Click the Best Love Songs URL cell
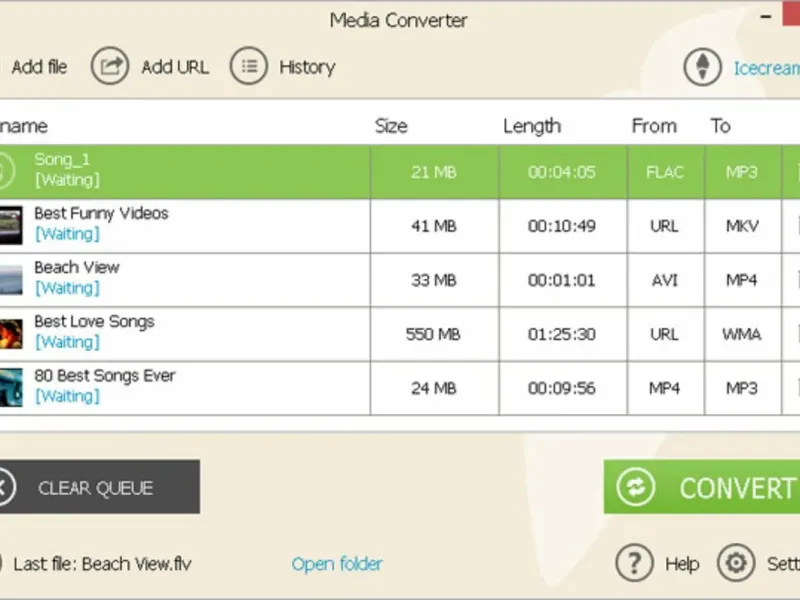 tap(665, 334)
